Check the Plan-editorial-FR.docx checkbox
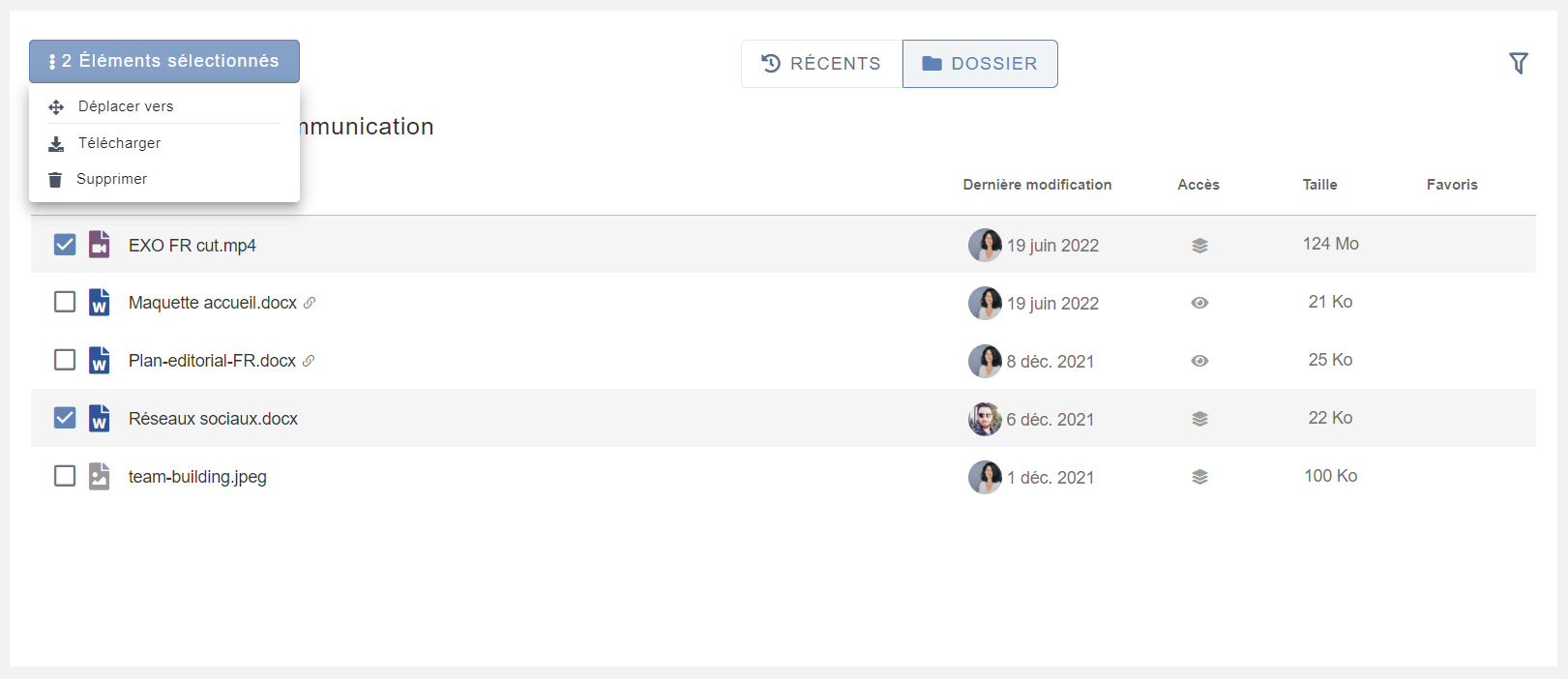1568x679 pixels. point(65,360)
